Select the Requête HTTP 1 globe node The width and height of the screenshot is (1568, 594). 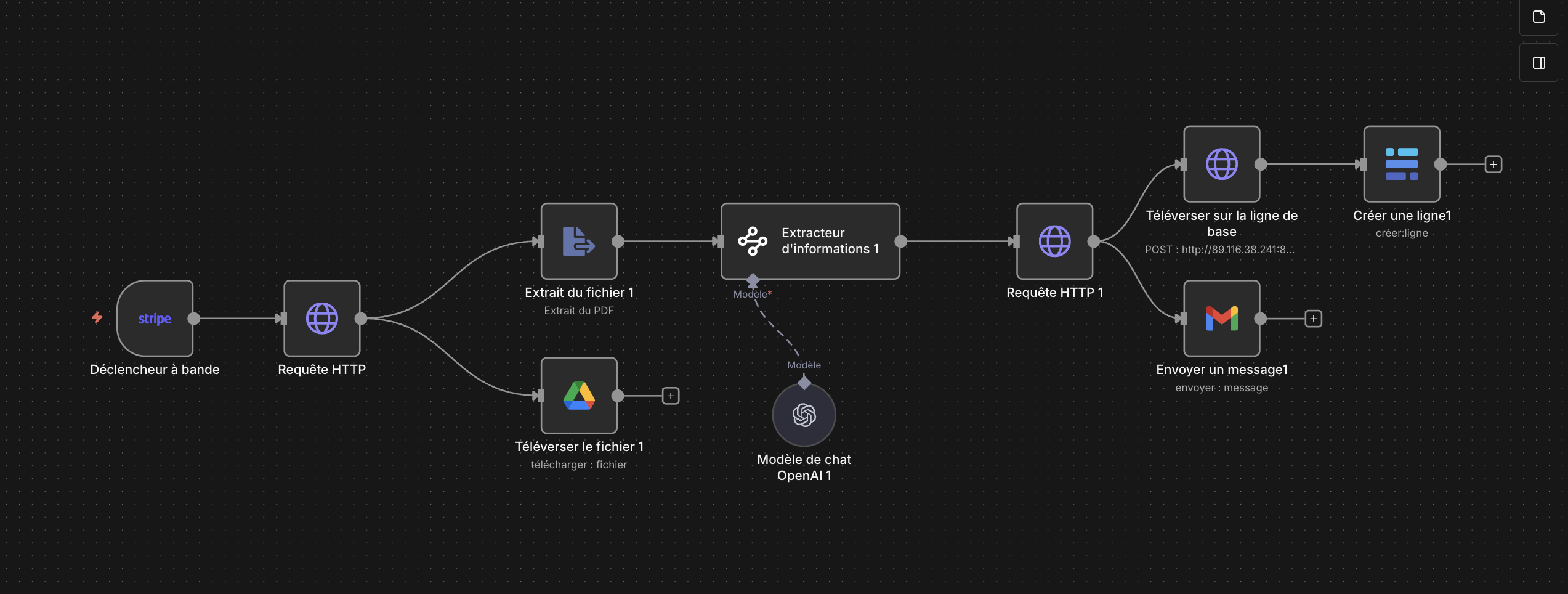[1055, 242]
